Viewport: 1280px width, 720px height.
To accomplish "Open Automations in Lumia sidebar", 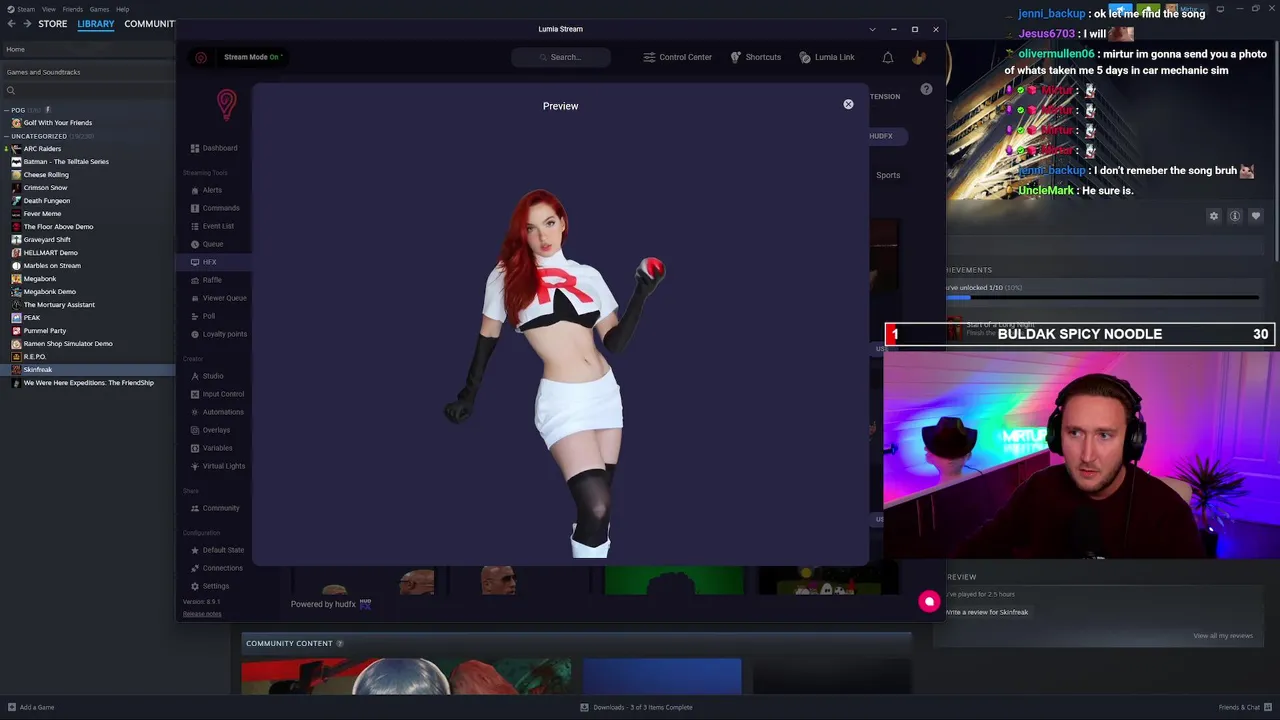I will pos(217,412).
